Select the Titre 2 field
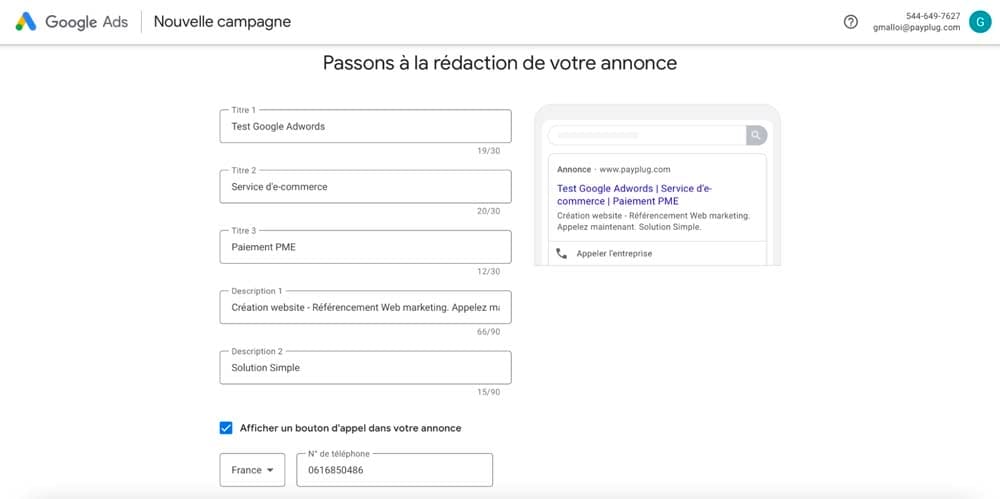The width and height of the screenshot is (1000, 499). 365,187
